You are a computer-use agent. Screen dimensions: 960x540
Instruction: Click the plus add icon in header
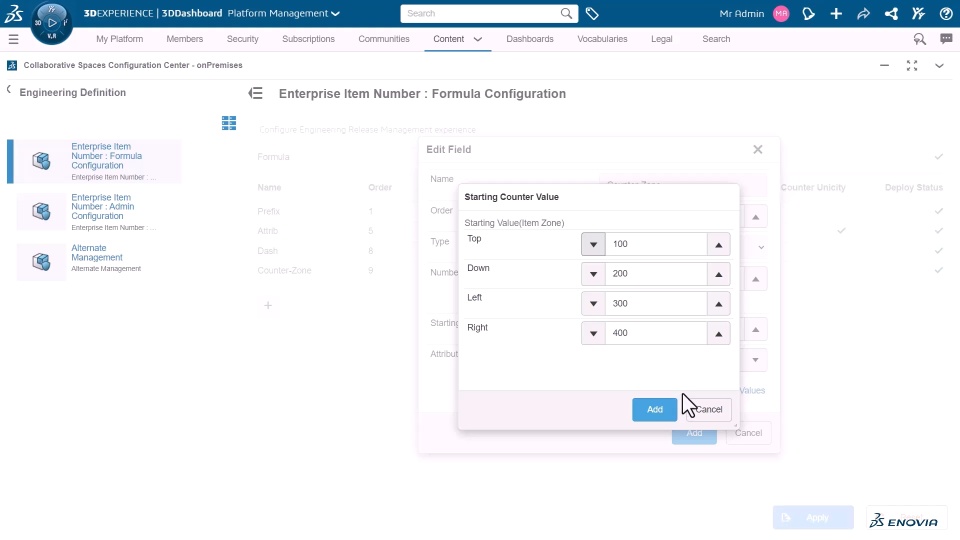pos(836,13)
